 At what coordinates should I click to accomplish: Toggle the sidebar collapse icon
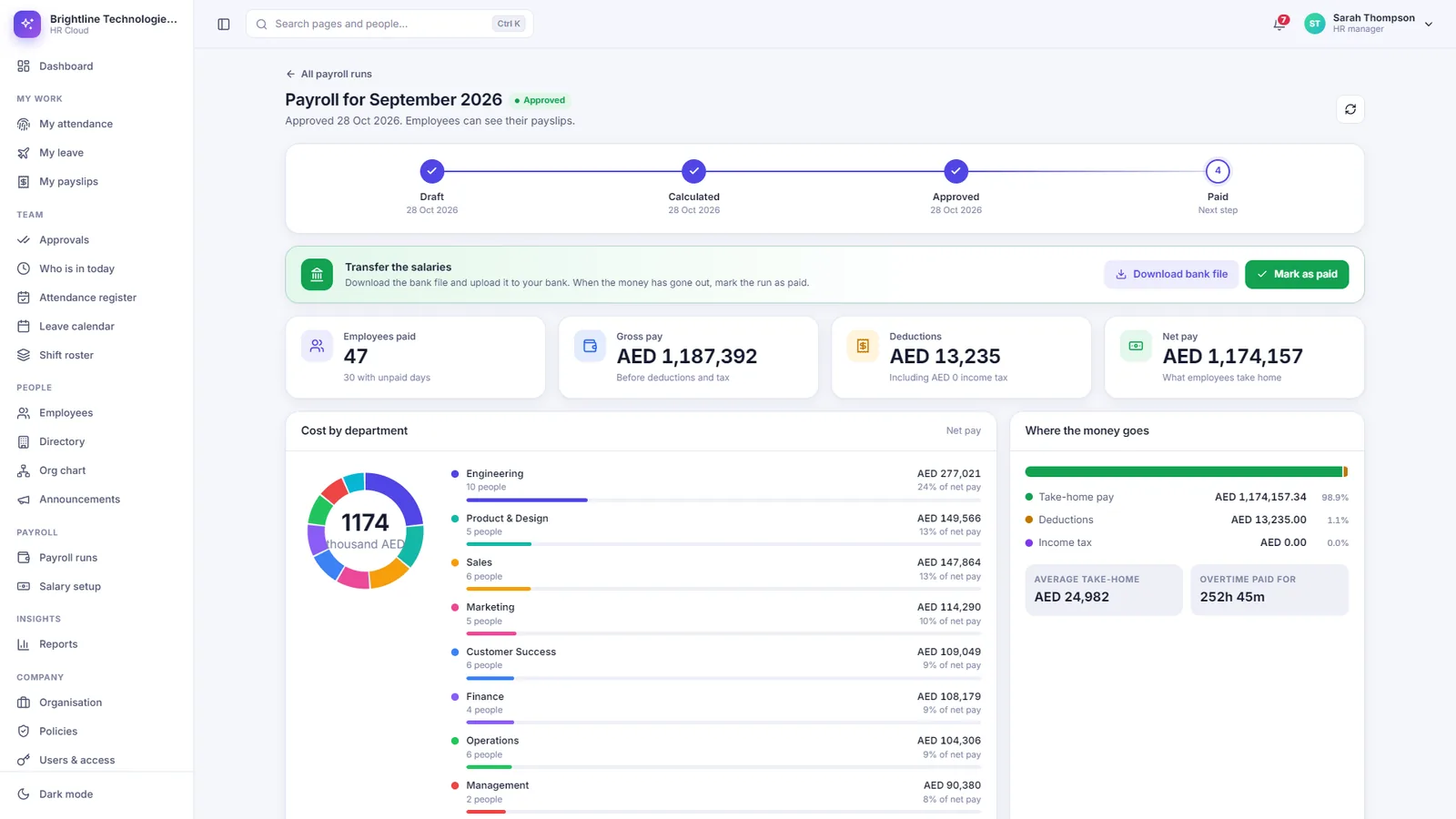[x=224, y=24]
